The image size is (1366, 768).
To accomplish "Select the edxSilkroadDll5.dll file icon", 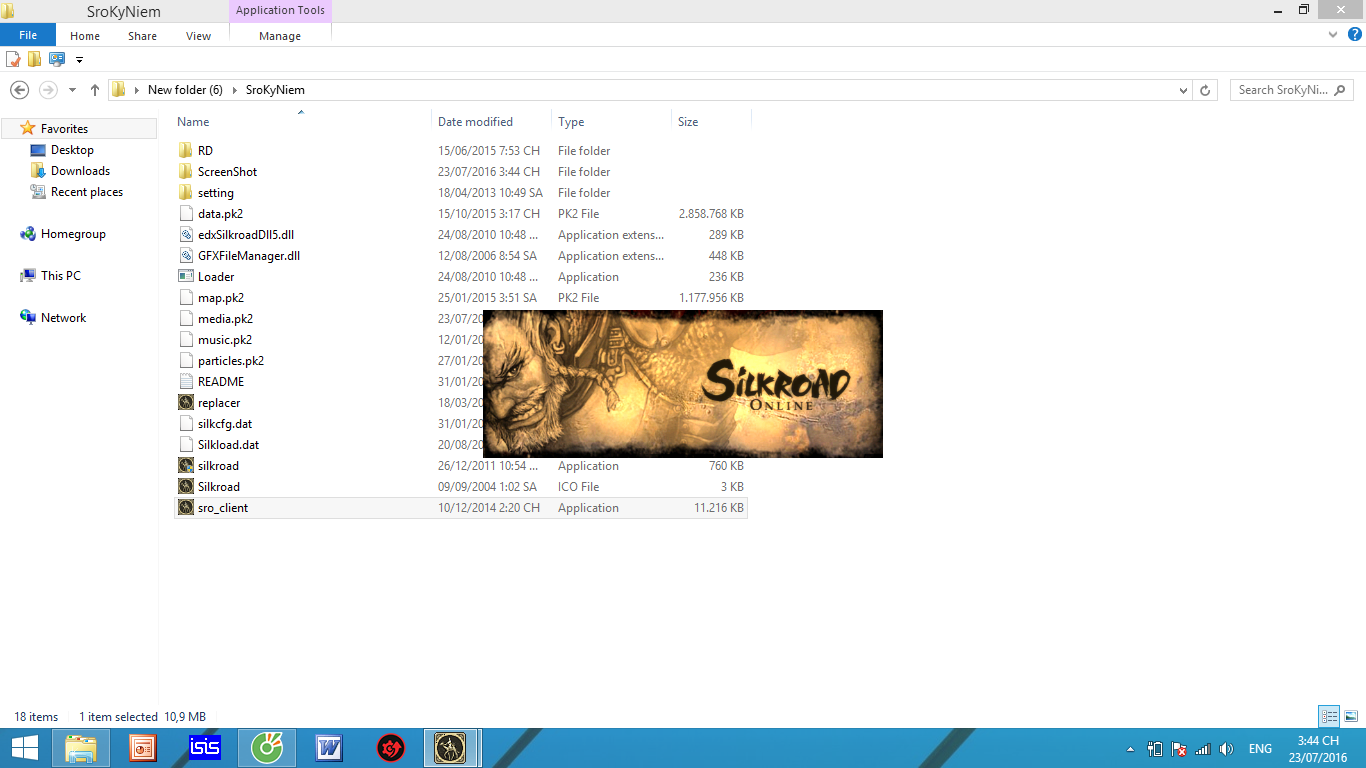I will click(x=185, y=234).
